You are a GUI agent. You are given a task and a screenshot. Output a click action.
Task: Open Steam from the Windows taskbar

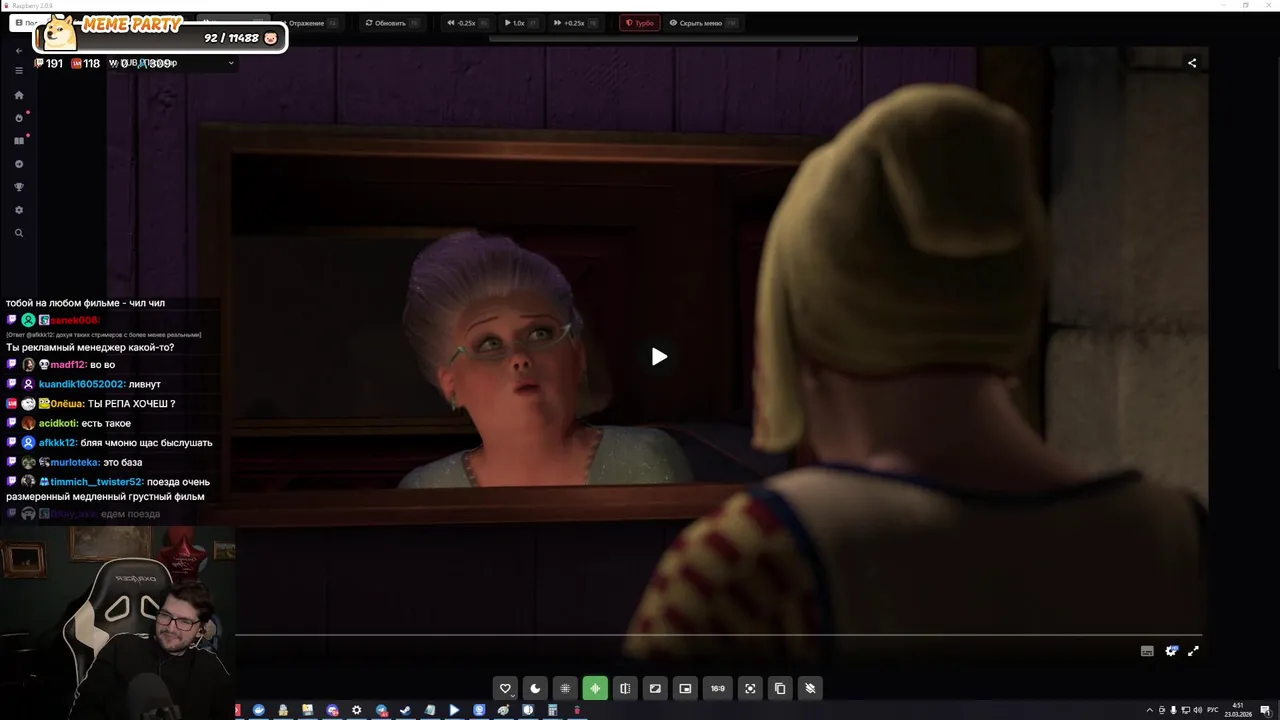coord(405,710)
